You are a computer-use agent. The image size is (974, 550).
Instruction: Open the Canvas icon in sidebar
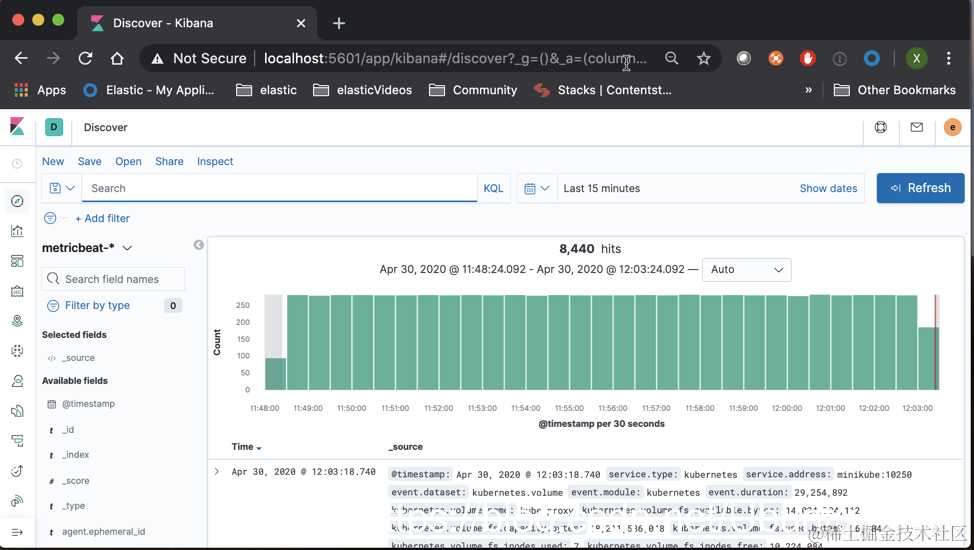pos(17,291)
